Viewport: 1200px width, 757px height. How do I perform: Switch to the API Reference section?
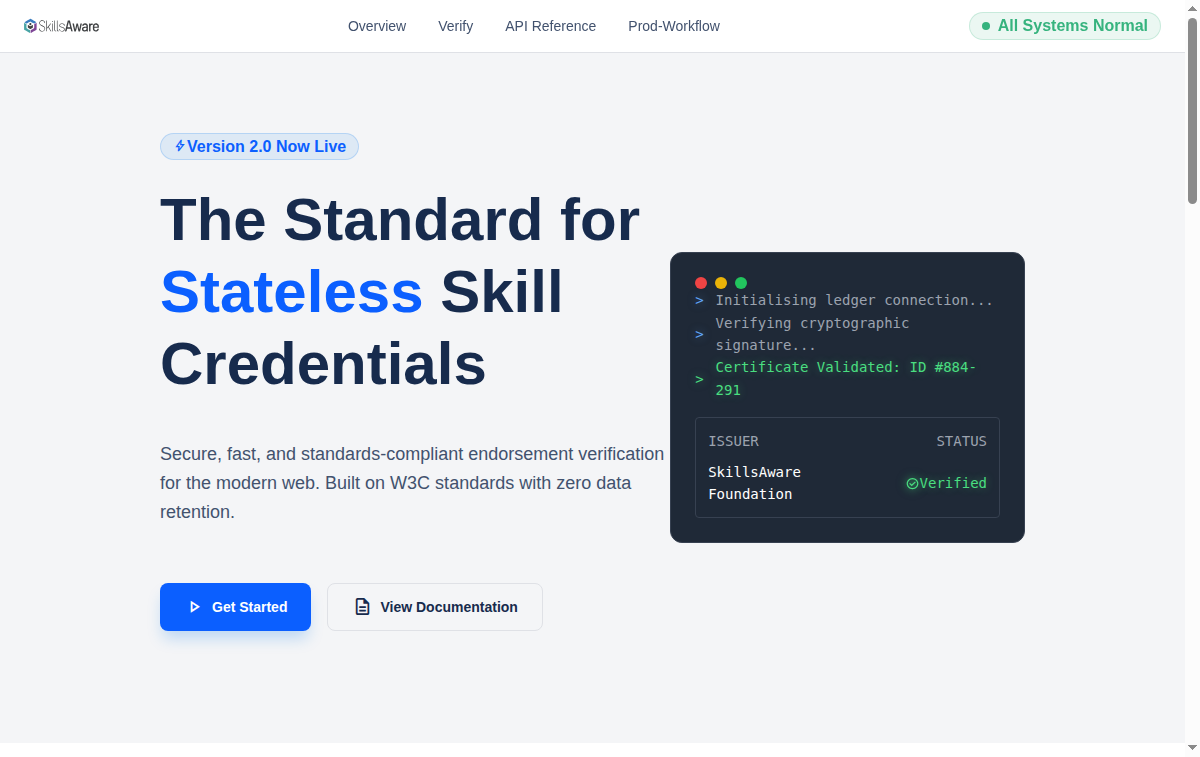[x=550, y=26]
